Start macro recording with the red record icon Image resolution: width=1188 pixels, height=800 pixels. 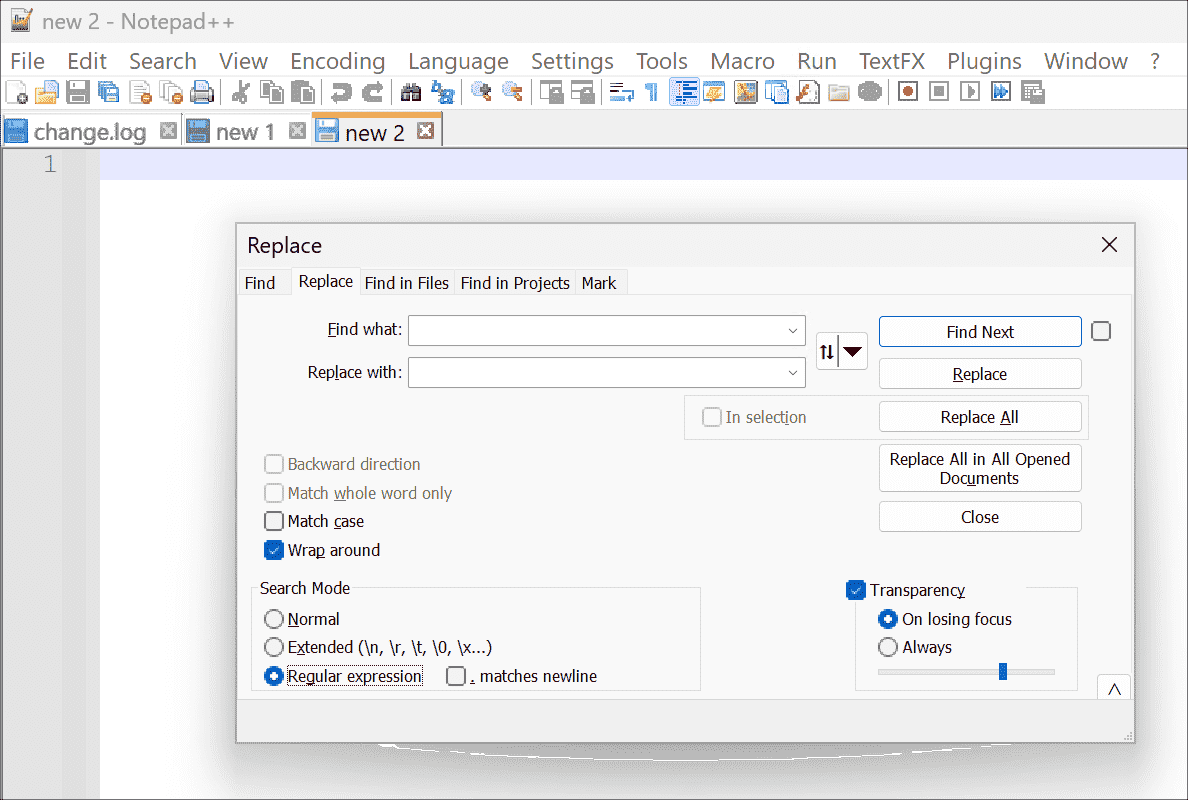pos(908,92)
